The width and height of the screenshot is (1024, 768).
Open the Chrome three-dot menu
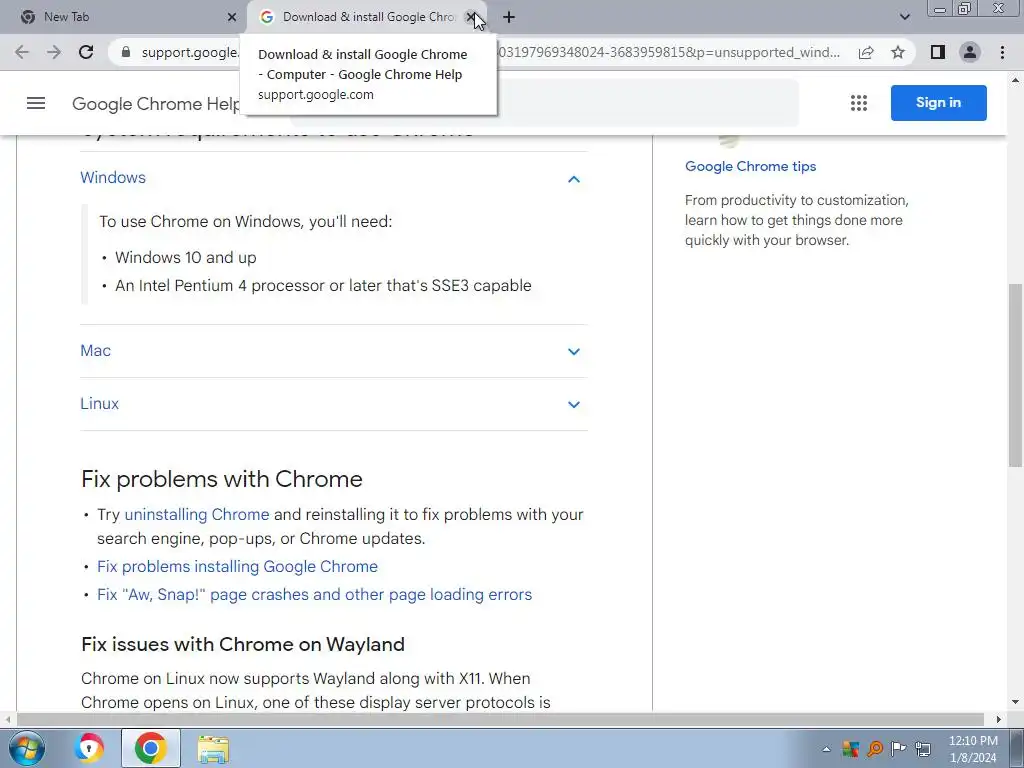point(1002,52)
